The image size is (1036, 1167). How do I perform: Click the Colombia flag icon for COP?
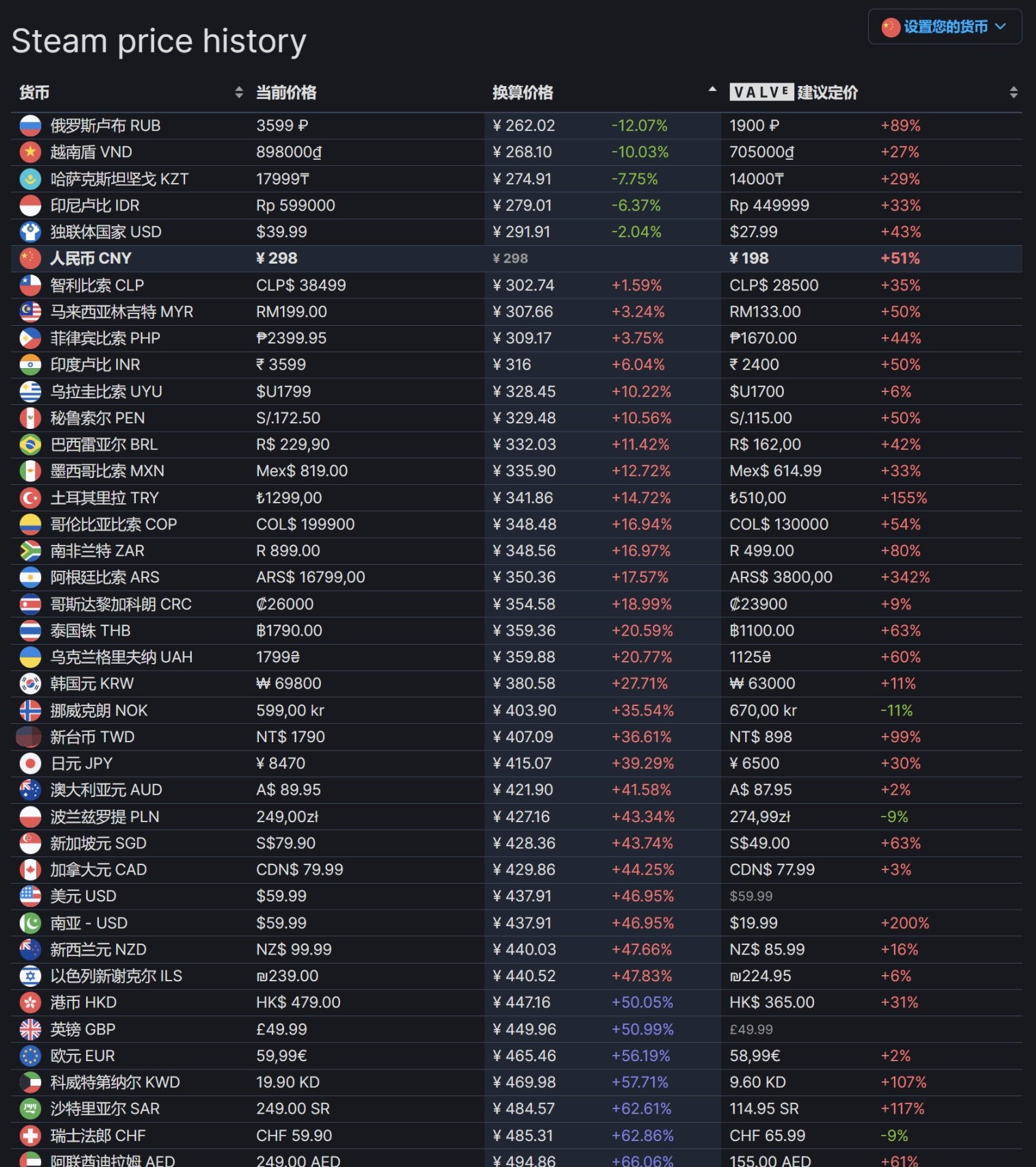[30, 524]
